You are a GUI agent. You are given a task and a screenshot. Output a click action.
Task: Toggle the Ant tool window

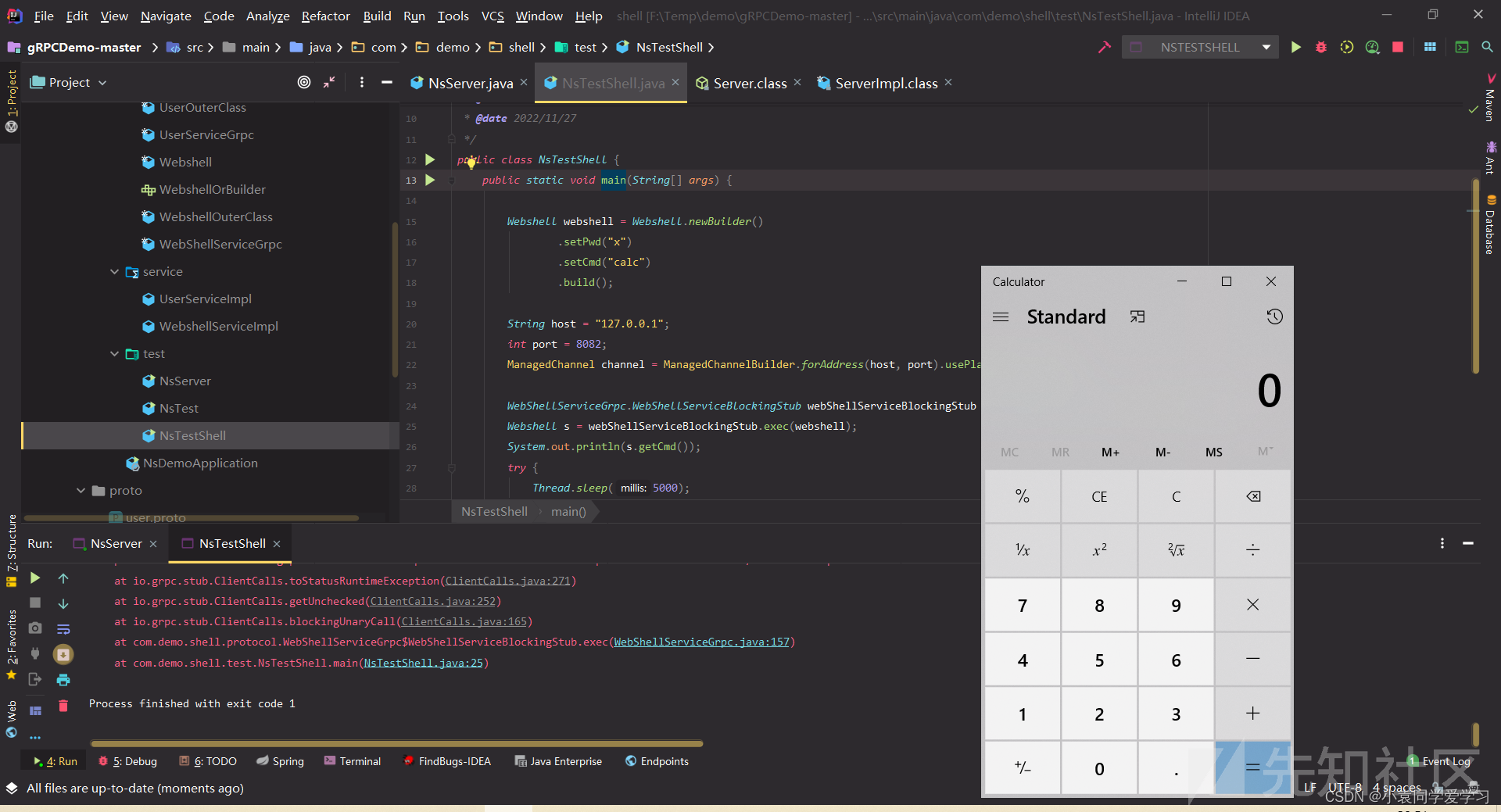1490,157
